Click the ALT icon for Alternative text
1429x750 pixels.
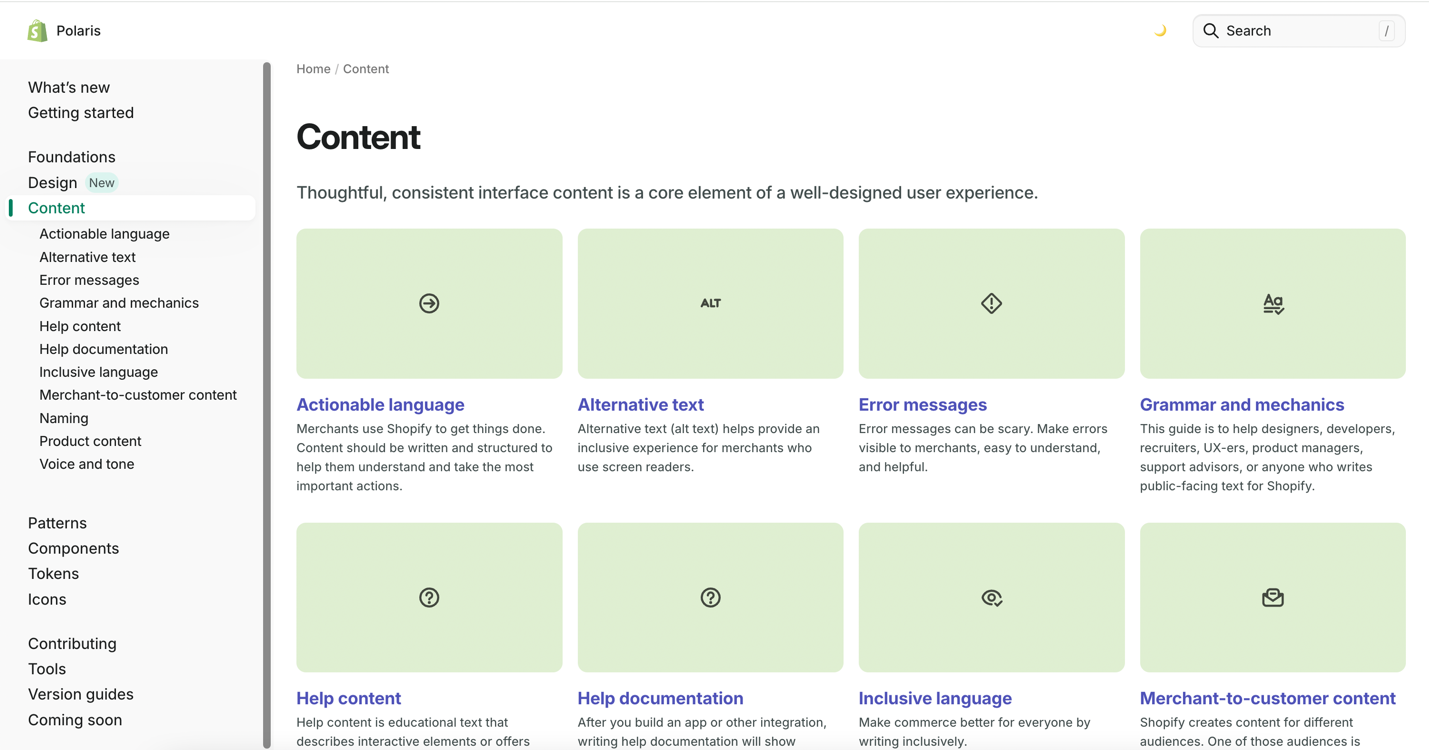tap(710, 303)
